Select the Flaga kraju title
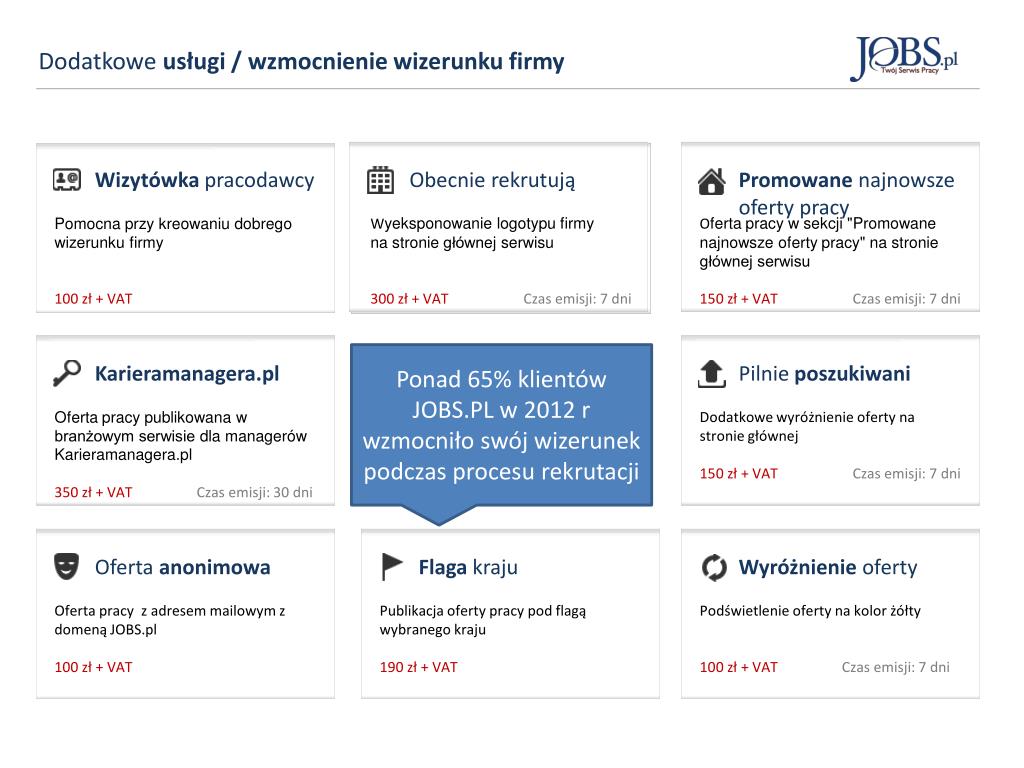This screenshot has width=1024, height=768. click(x=468, y=568)
